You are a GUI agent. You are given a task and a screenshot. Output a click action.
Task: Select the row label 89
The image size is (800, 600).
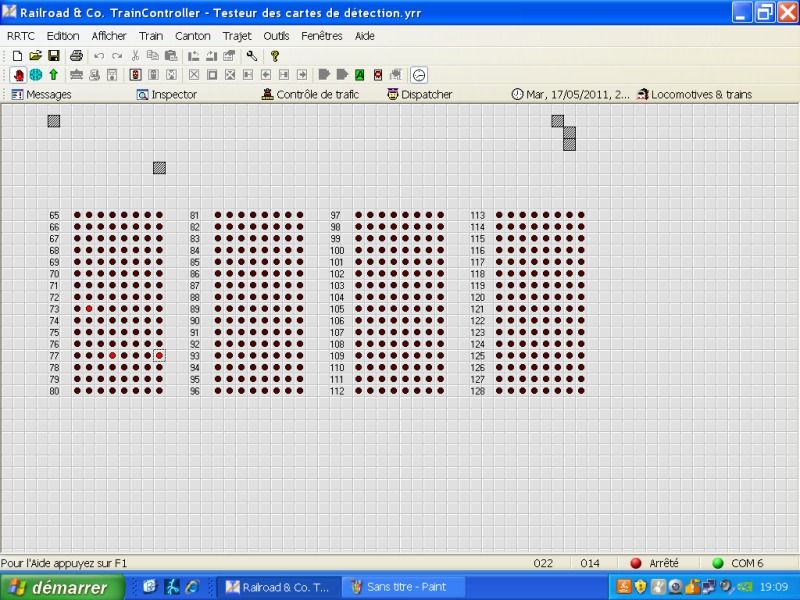195,309
